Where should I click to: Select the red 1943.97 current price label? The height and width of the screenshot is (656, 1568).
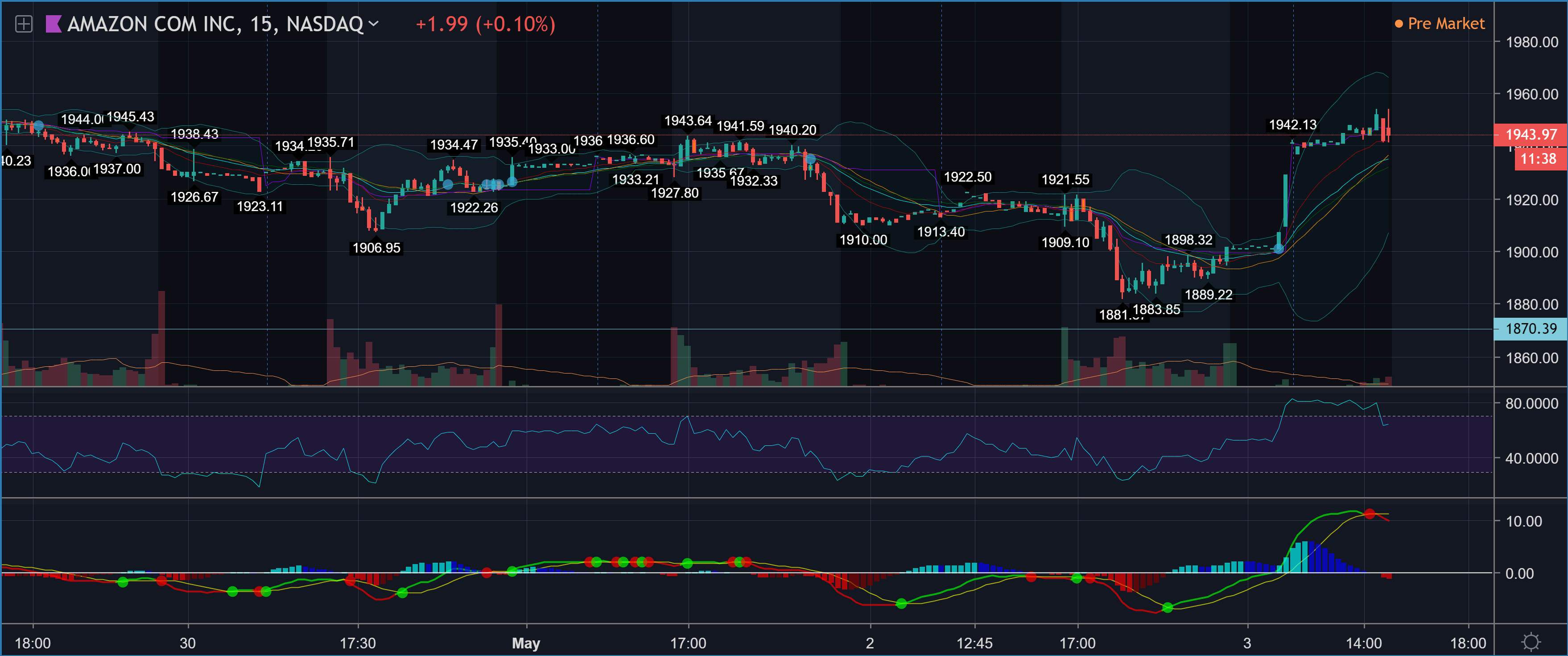1530,135
